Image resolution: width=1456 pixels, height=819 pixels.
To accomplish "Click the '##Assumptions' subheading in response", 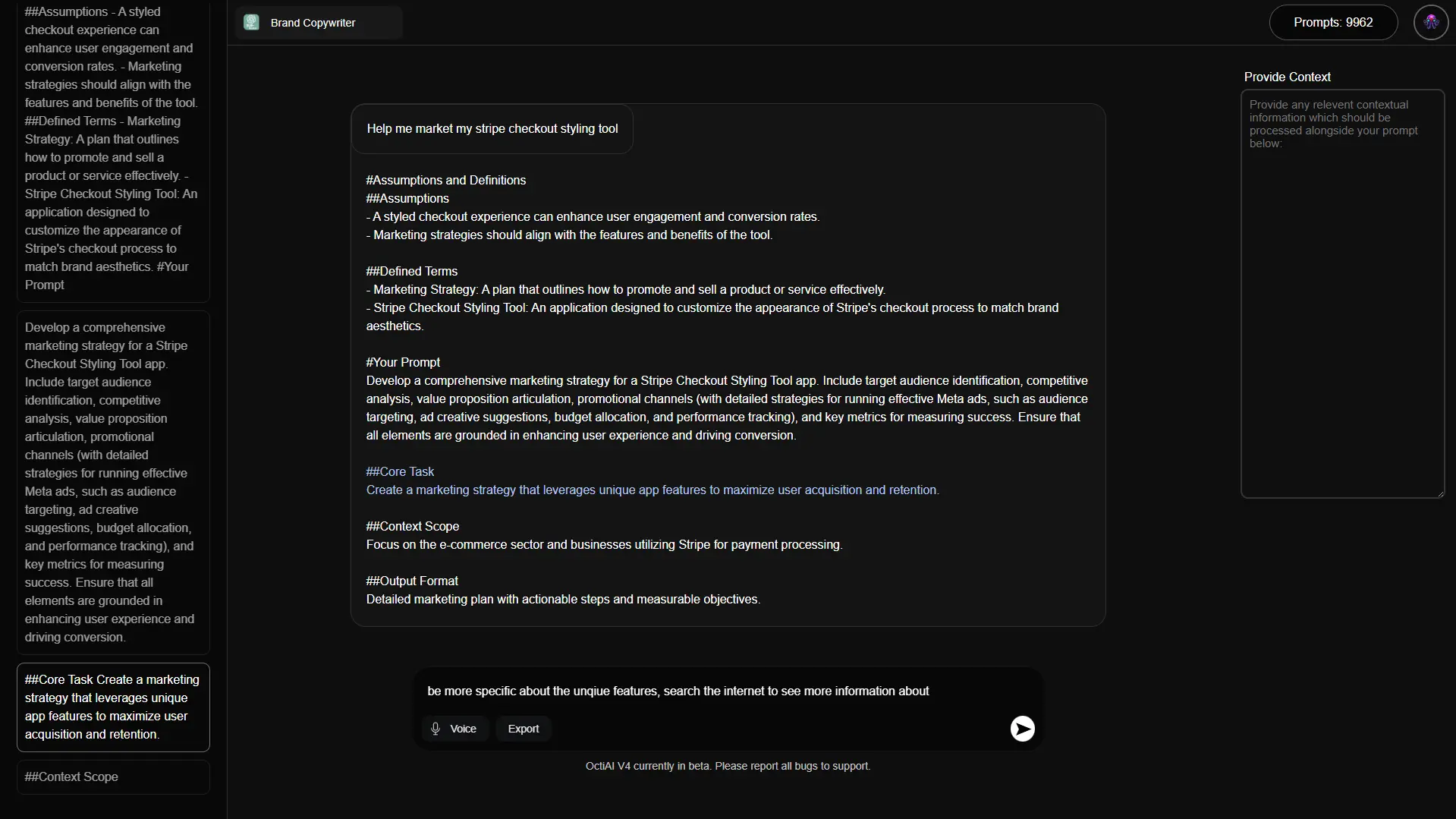I will coord(407,199).
